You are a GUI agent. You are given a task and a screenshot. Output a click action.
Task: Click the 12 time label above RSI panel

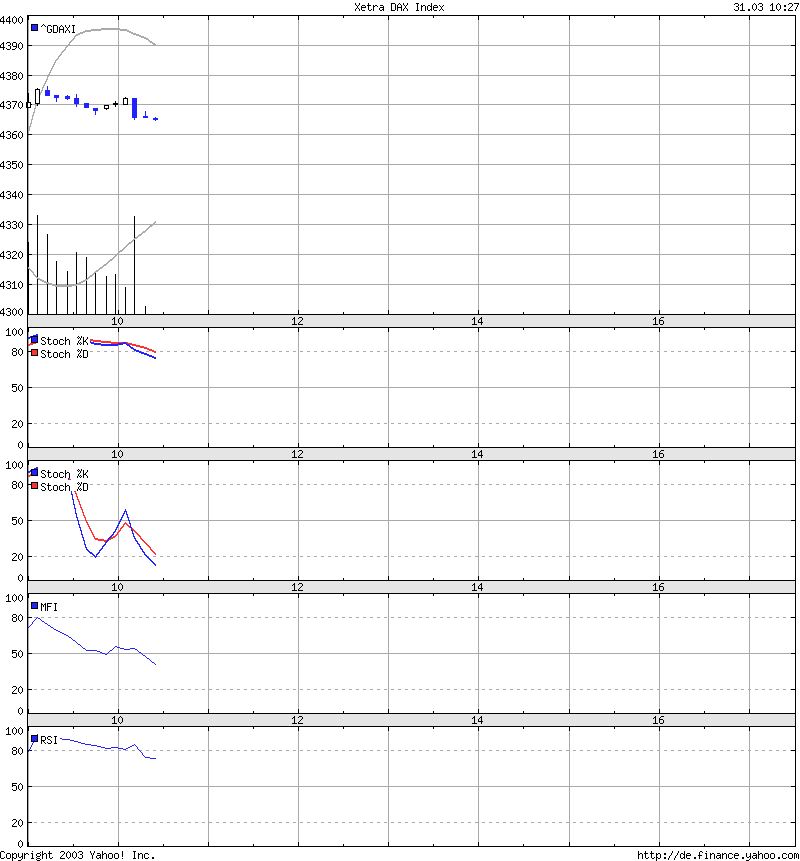pyautogui.click(x=297, y=720)
